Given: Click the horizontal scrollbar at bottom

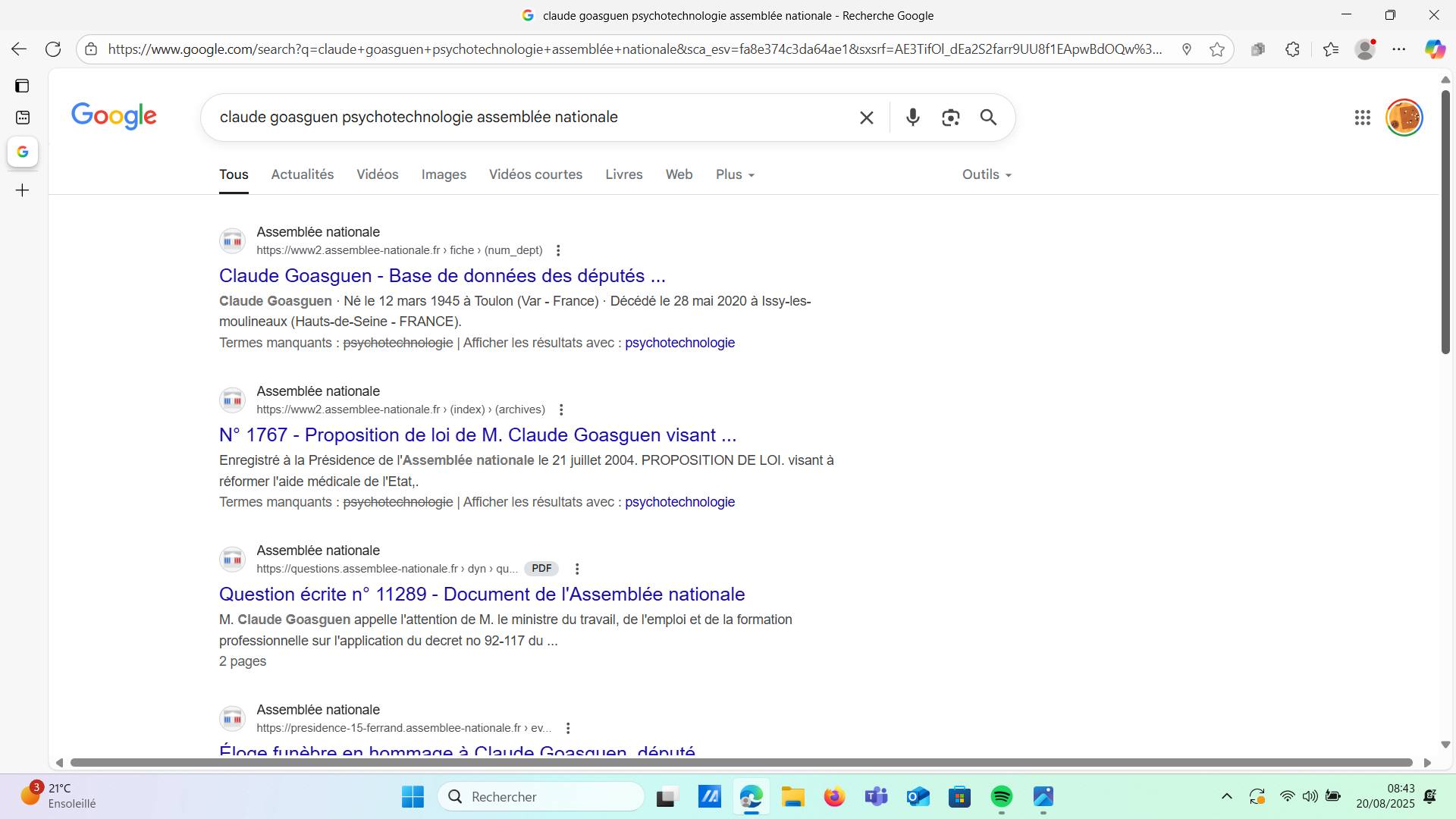Looking at the screenshot, I should point(741,762).
